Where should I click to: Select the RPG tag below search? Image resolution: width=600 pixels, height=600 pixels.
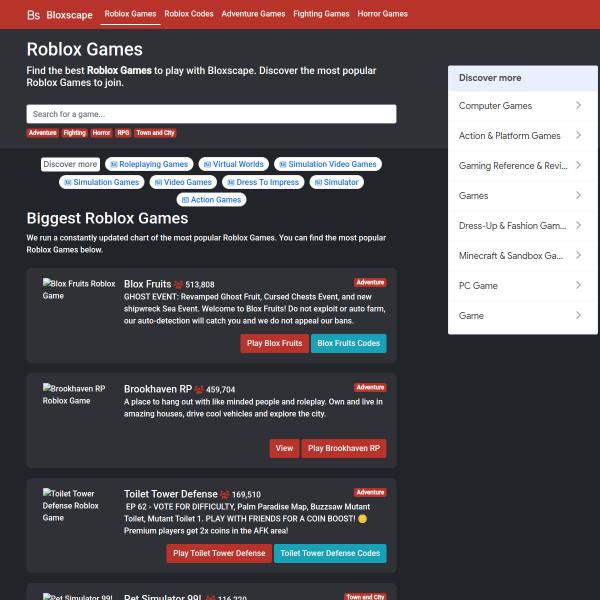[x=123, y=133]
